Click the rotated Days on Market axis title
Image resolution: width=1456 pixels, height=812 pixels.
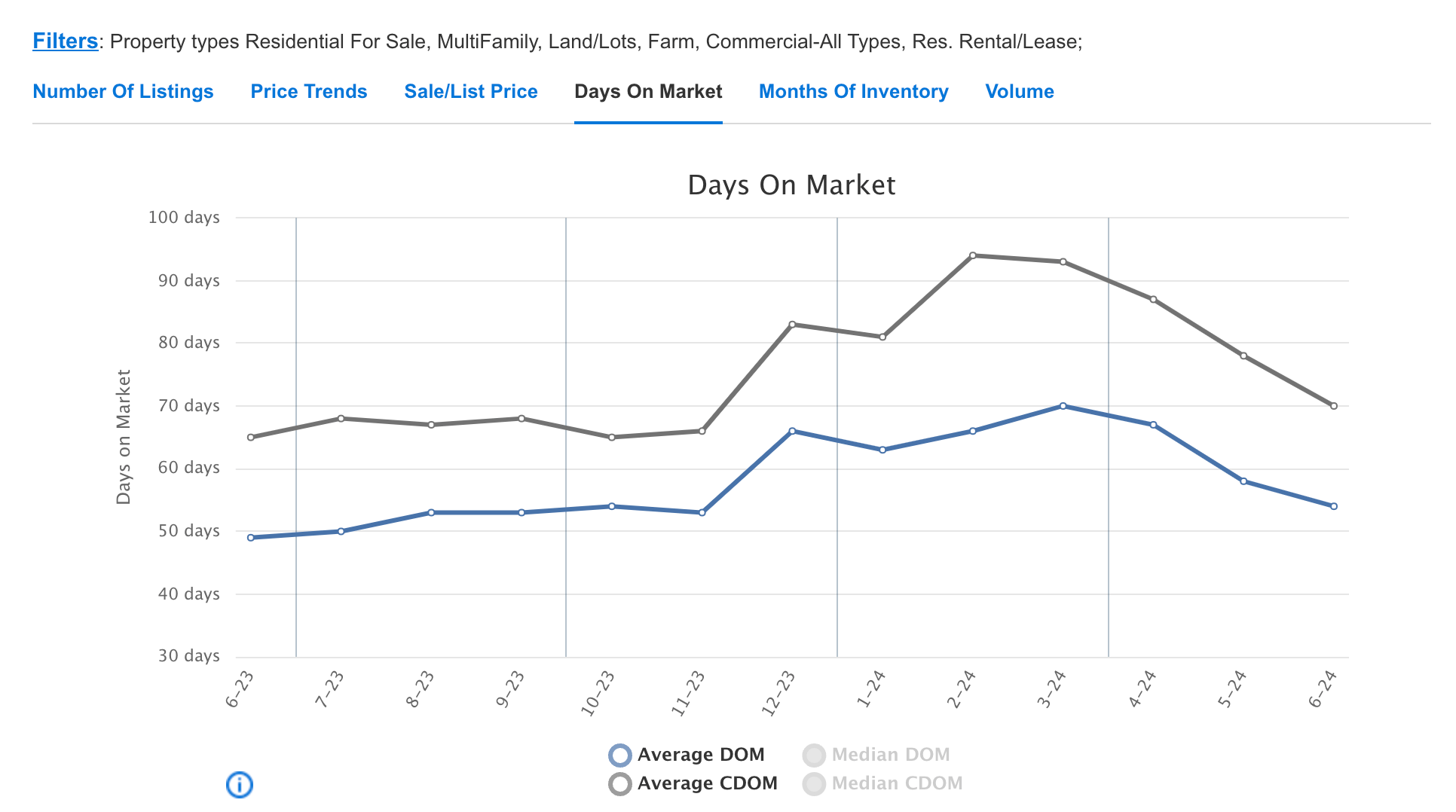tap(124, 437)
